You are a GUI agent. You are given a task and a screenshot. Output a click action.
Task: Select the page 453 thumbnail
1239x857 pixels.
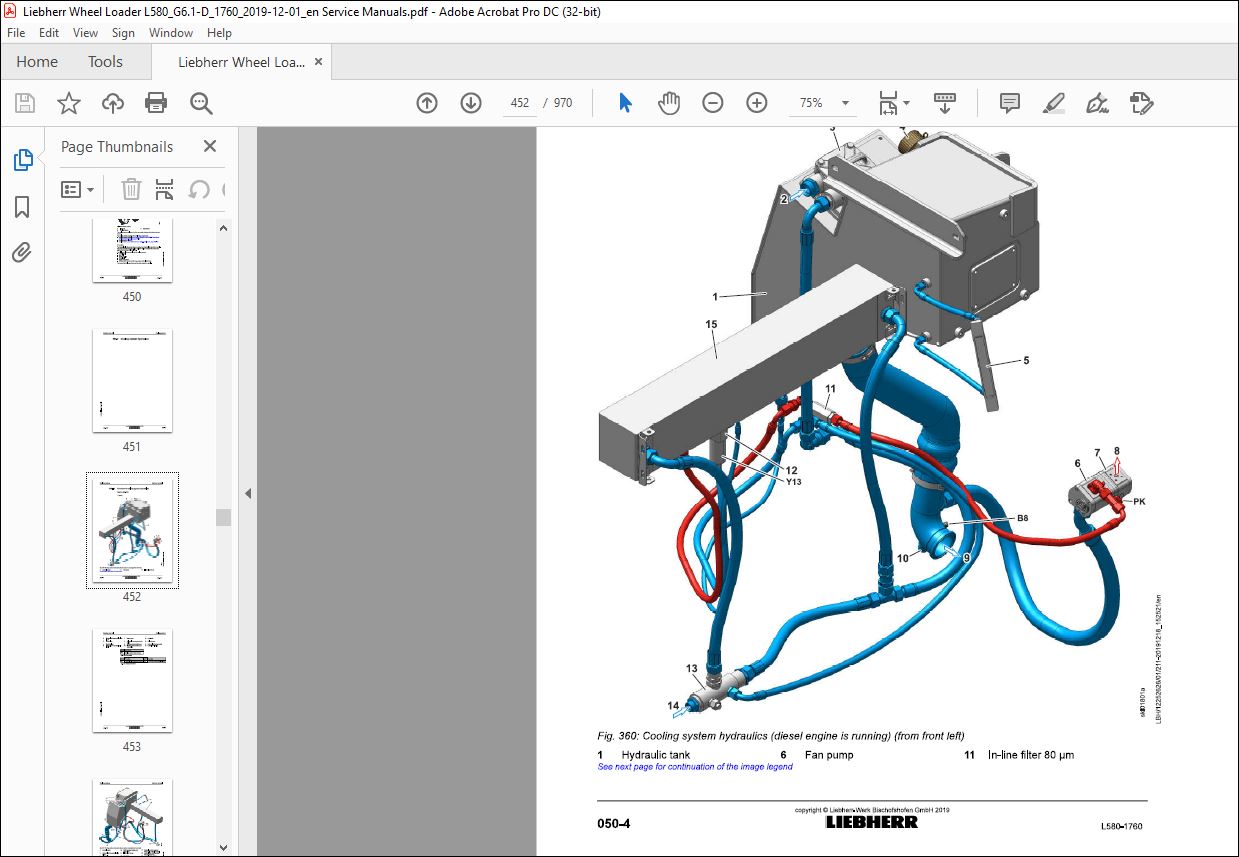click(x=132, y=681)
